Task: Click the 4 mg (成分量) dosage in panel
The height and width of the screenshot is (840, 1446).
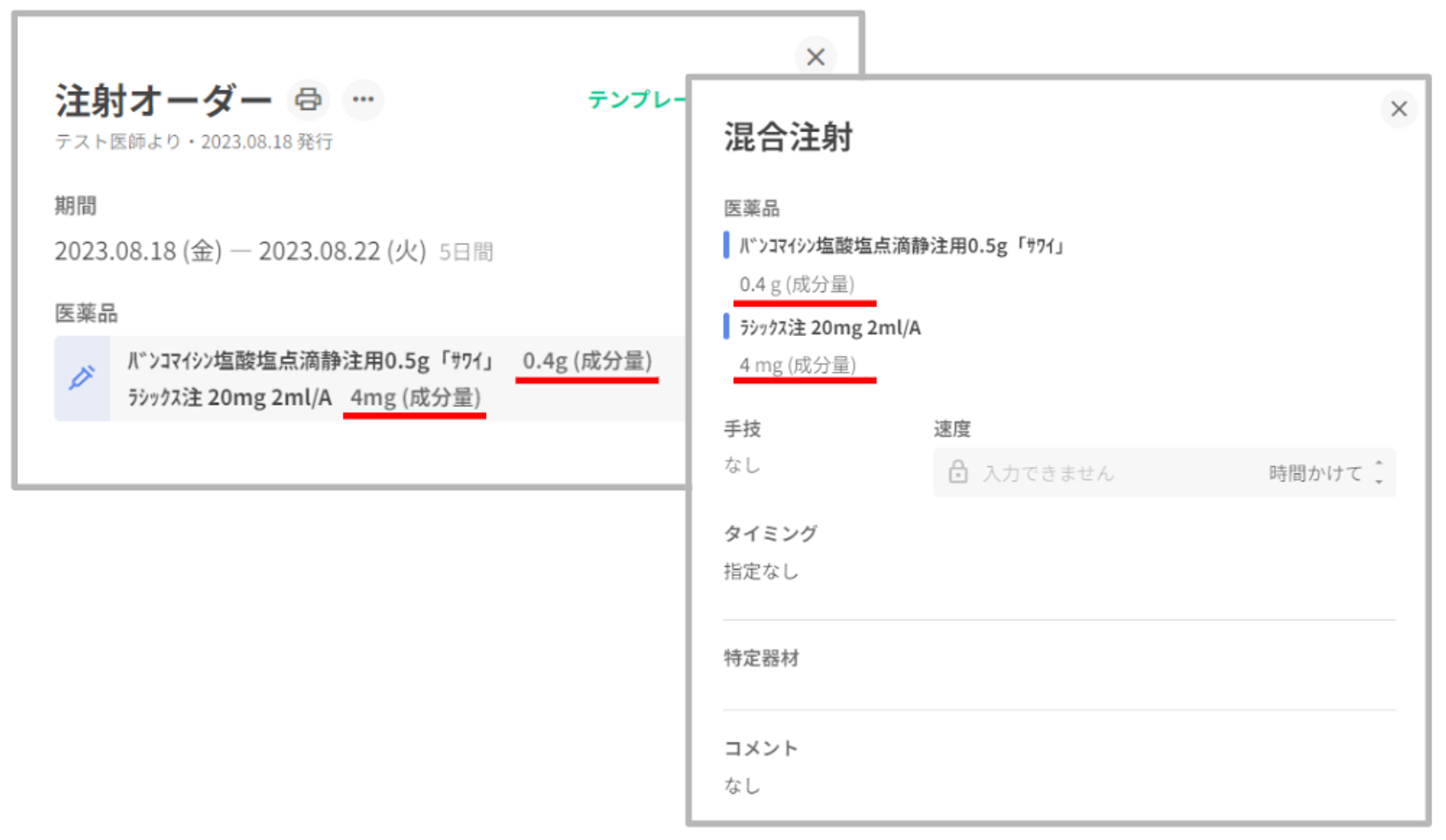Action: coord(797,365)
